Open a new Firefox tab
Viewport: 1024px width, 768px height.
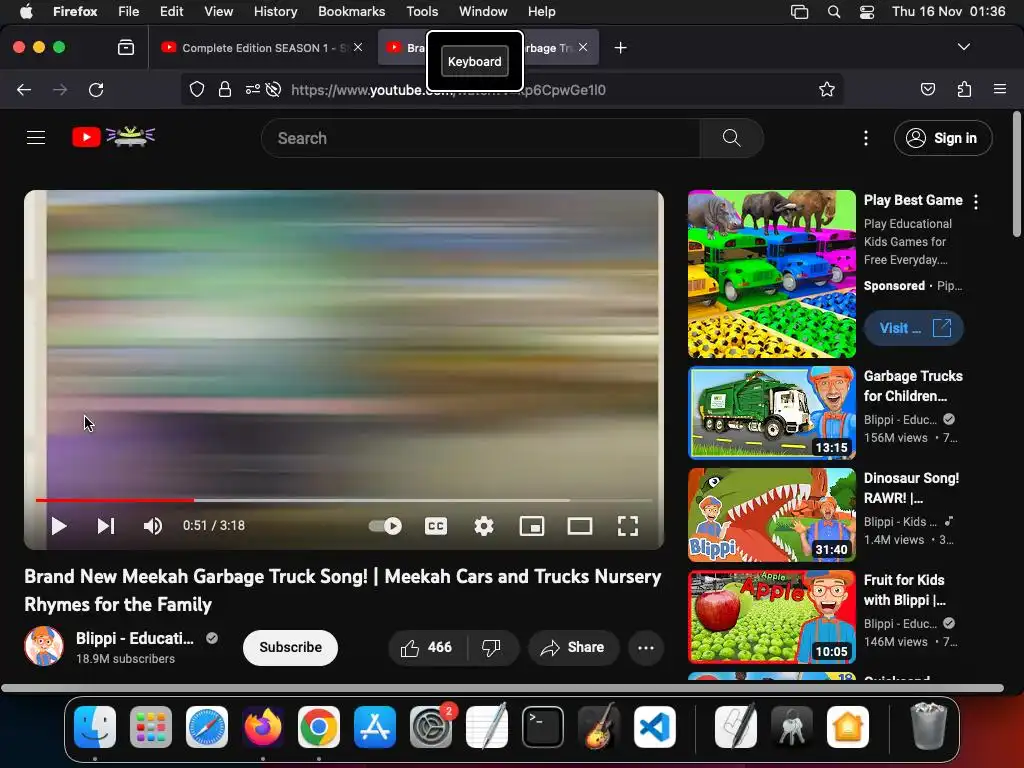pos(620,48)
